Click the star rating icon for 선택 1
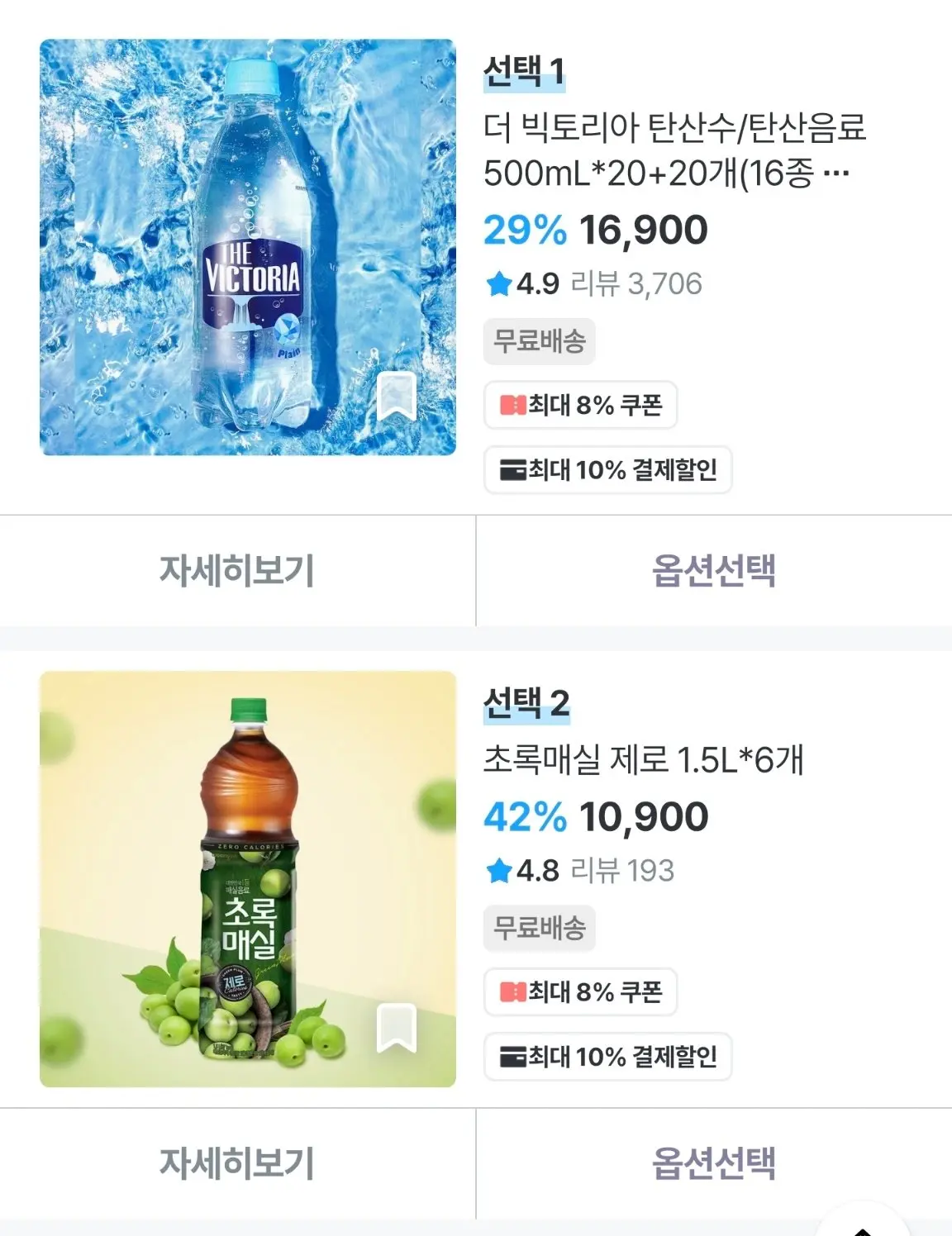This screenshot has width=952, height=1236. [x=498, y=284]
